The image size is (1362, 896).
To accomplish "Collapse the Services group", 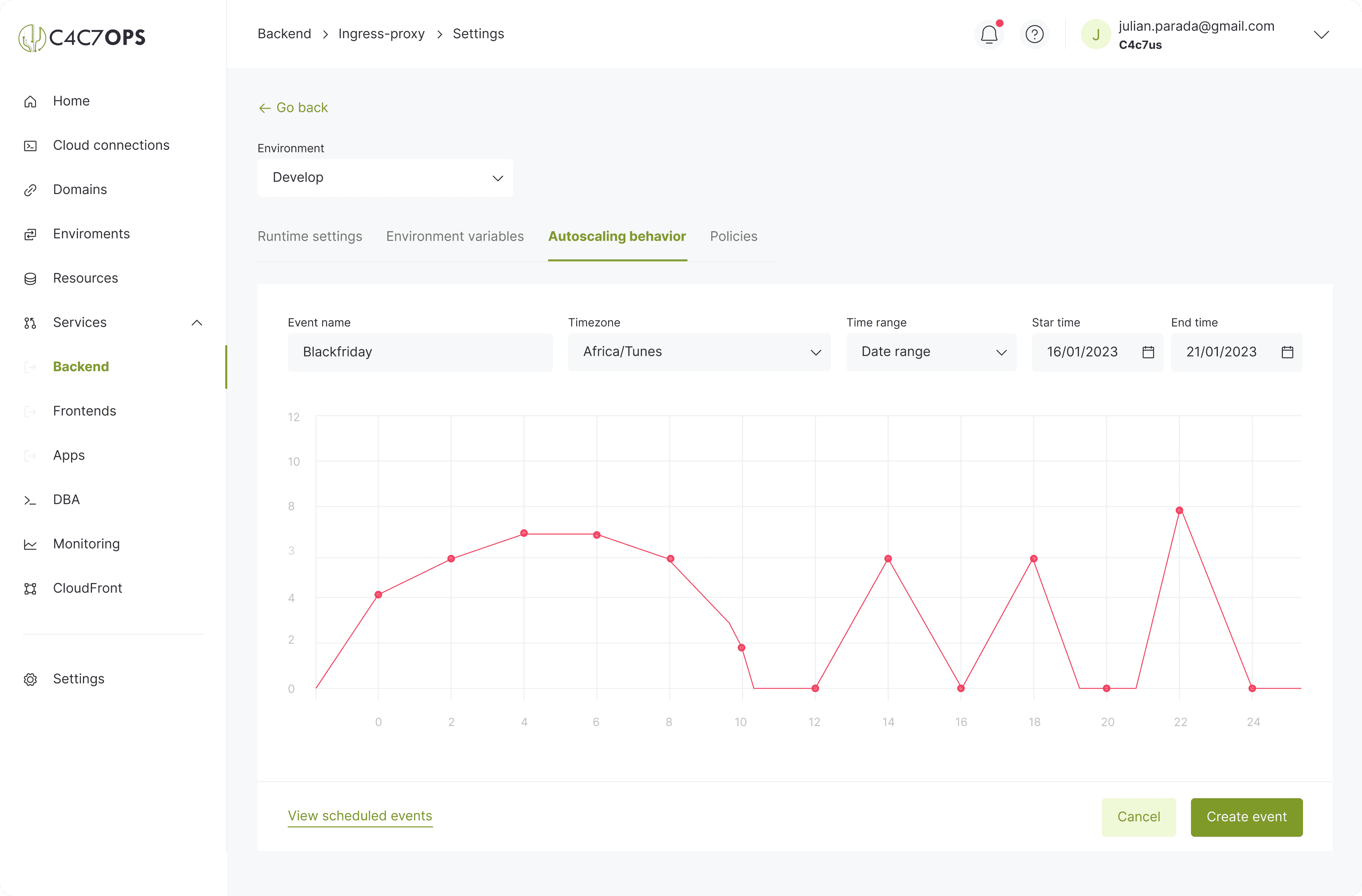I will 197,322.
